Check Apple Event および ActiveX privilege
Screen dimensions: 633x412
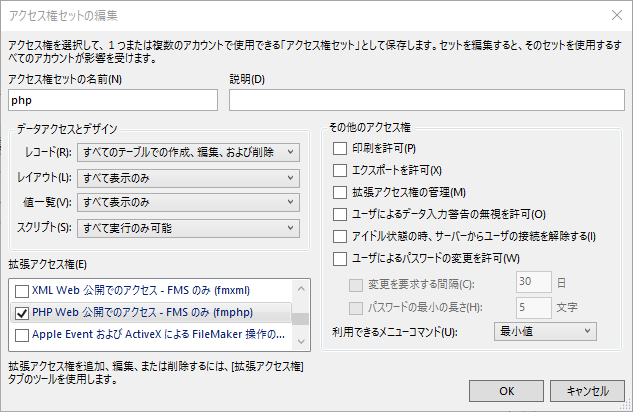pos(22,335)
